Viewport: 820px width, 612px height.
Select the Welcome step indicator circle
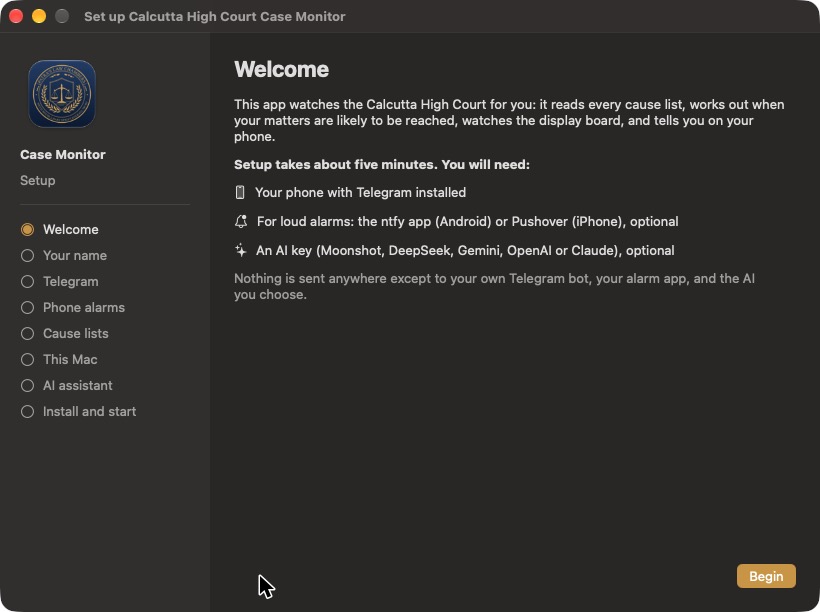(27, 230)
